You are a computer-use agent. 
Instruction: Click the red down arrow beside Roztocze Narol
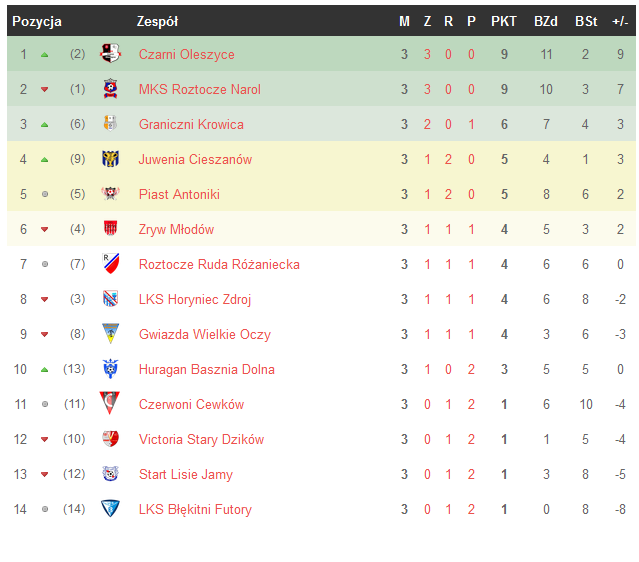coord(44,89)
